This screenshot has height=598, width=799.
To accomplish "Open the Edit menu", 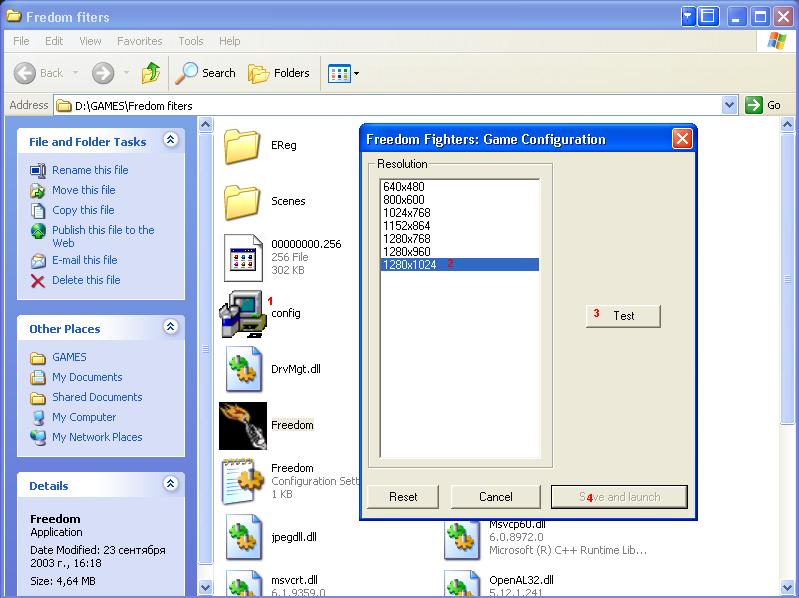I will 54,41.
